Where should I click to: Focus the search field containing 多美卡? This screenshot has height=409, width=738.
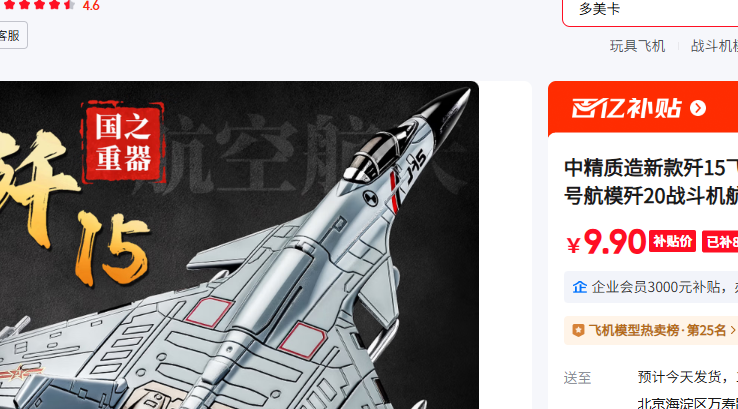click(650, 10)
